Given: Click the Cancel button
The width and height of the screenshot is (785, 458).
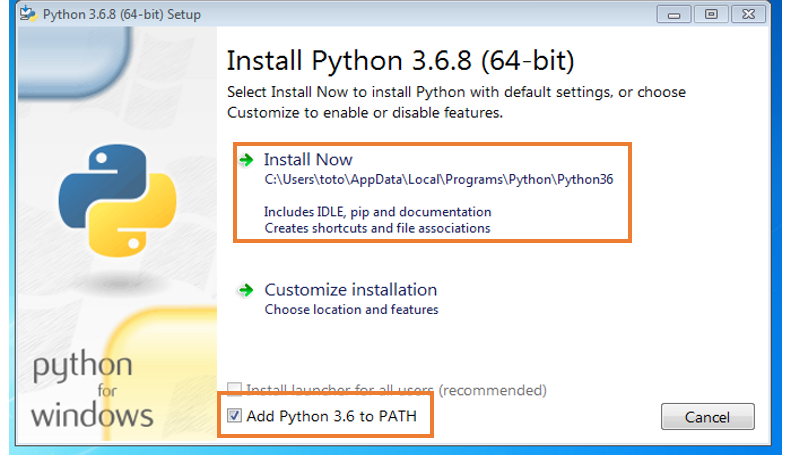Looking at the screenshot, I should click(707, 416).
